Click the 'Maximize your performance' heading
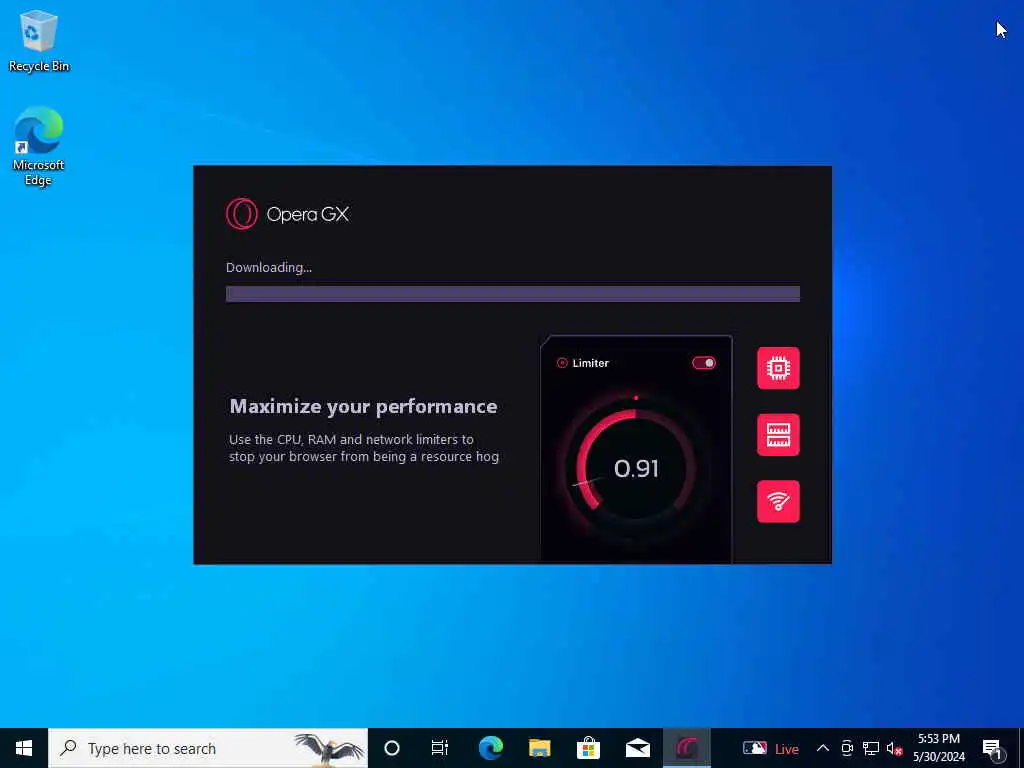This screenshot has width=1024, height=768. tap(363, 406)
